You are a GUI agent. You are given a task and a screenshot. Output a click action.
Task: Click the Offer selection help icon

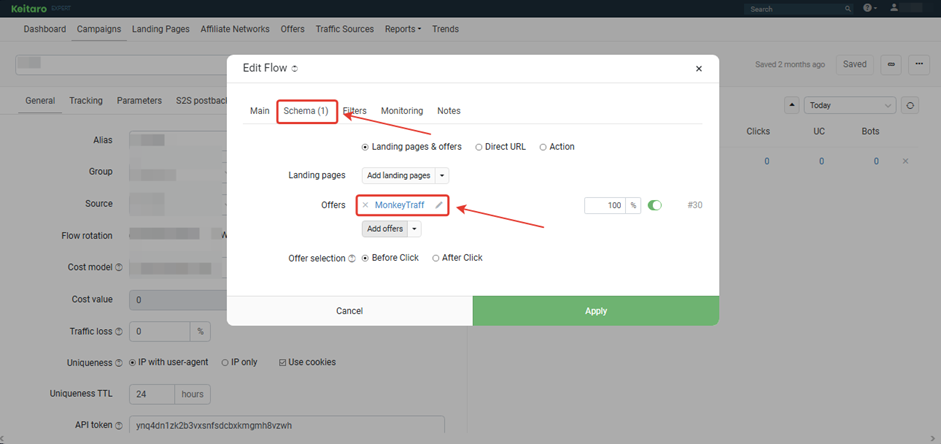[x=351, y=259]
